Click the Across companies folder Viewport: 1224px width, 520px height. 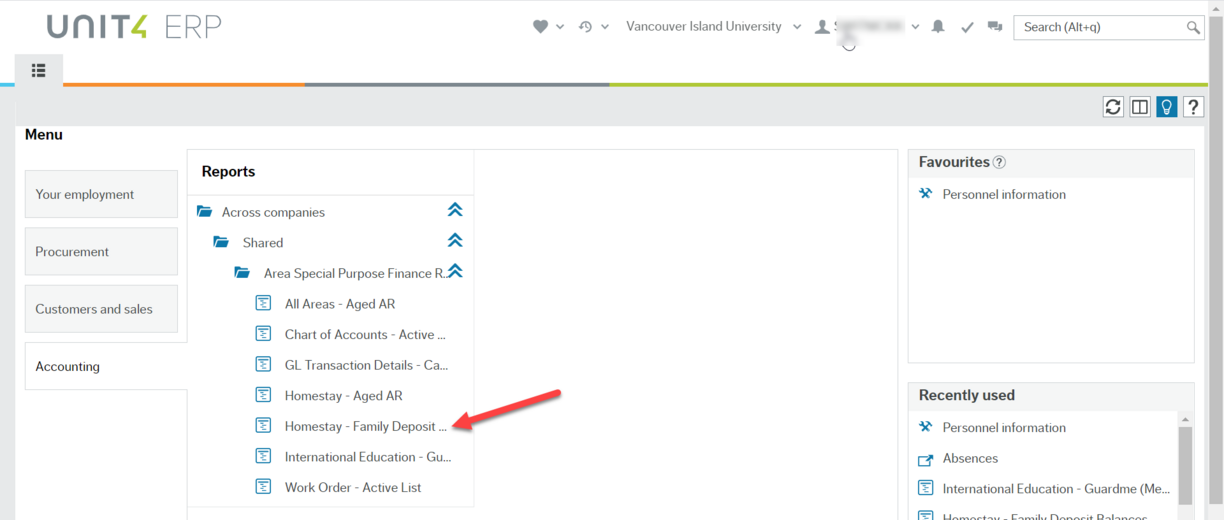273,212
